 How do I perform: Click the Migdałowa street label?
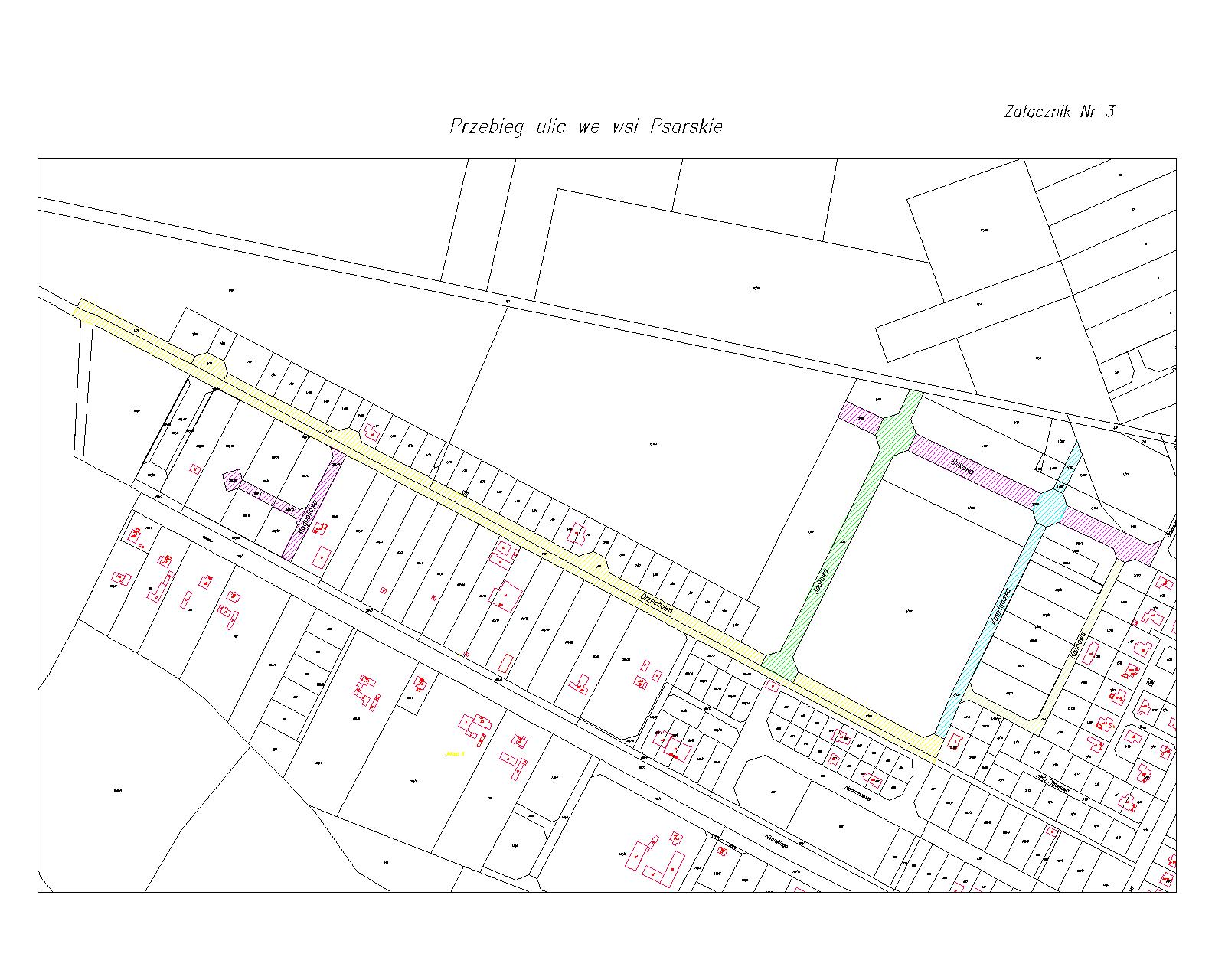[307, 518]
